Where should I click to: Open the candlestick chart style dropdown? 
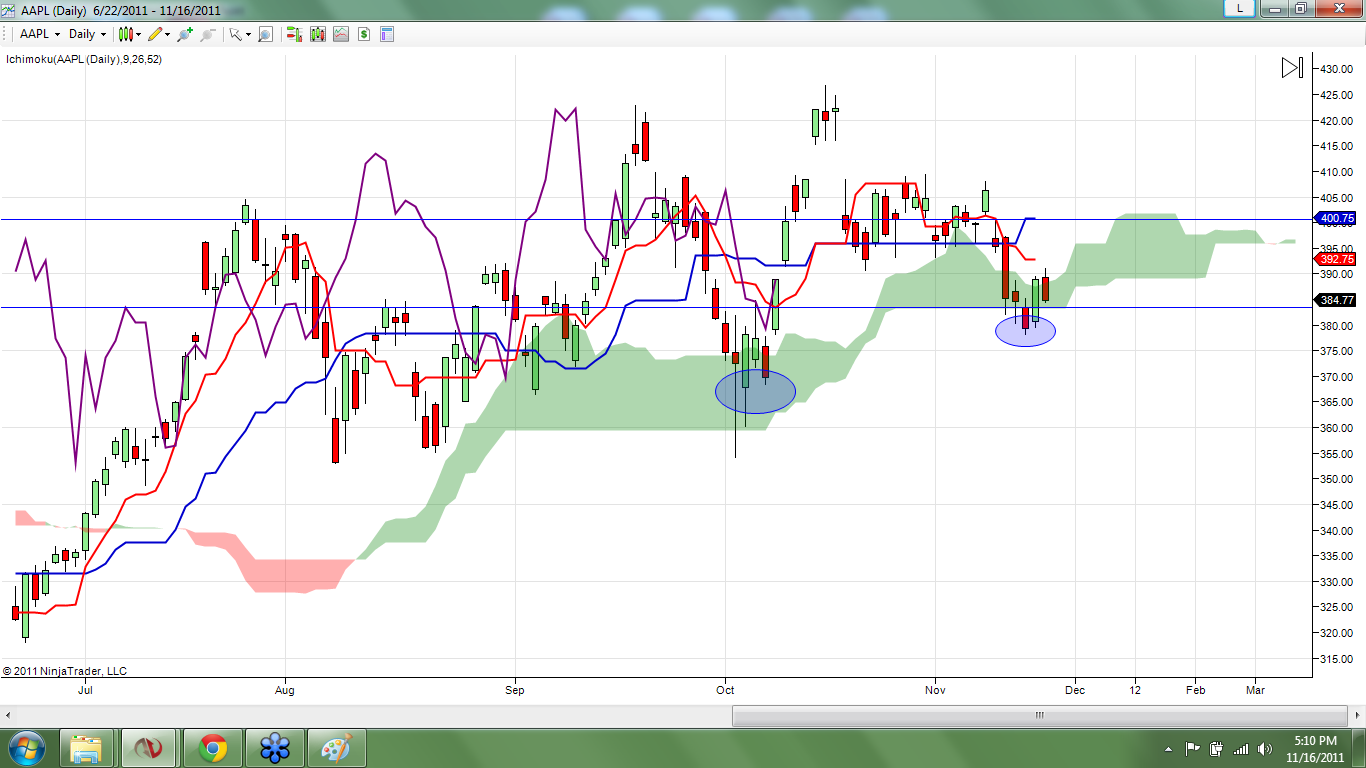tap(130, 33)
